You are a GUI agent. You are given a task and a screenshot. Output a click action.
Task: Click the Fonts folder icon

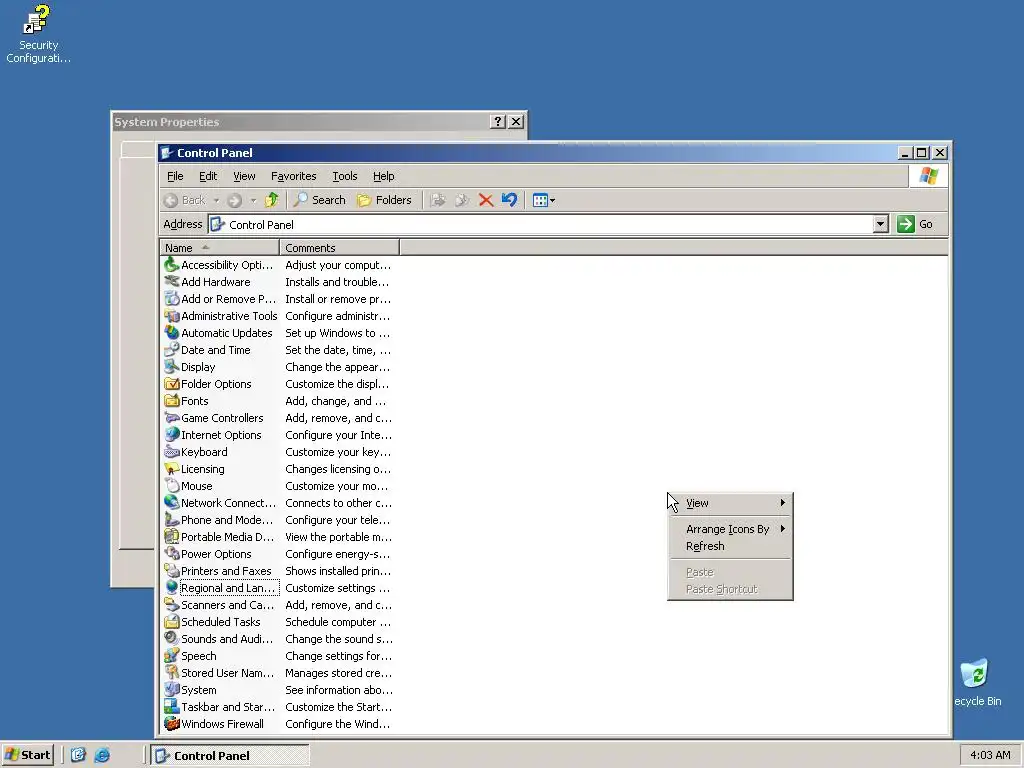click(172, 400)
